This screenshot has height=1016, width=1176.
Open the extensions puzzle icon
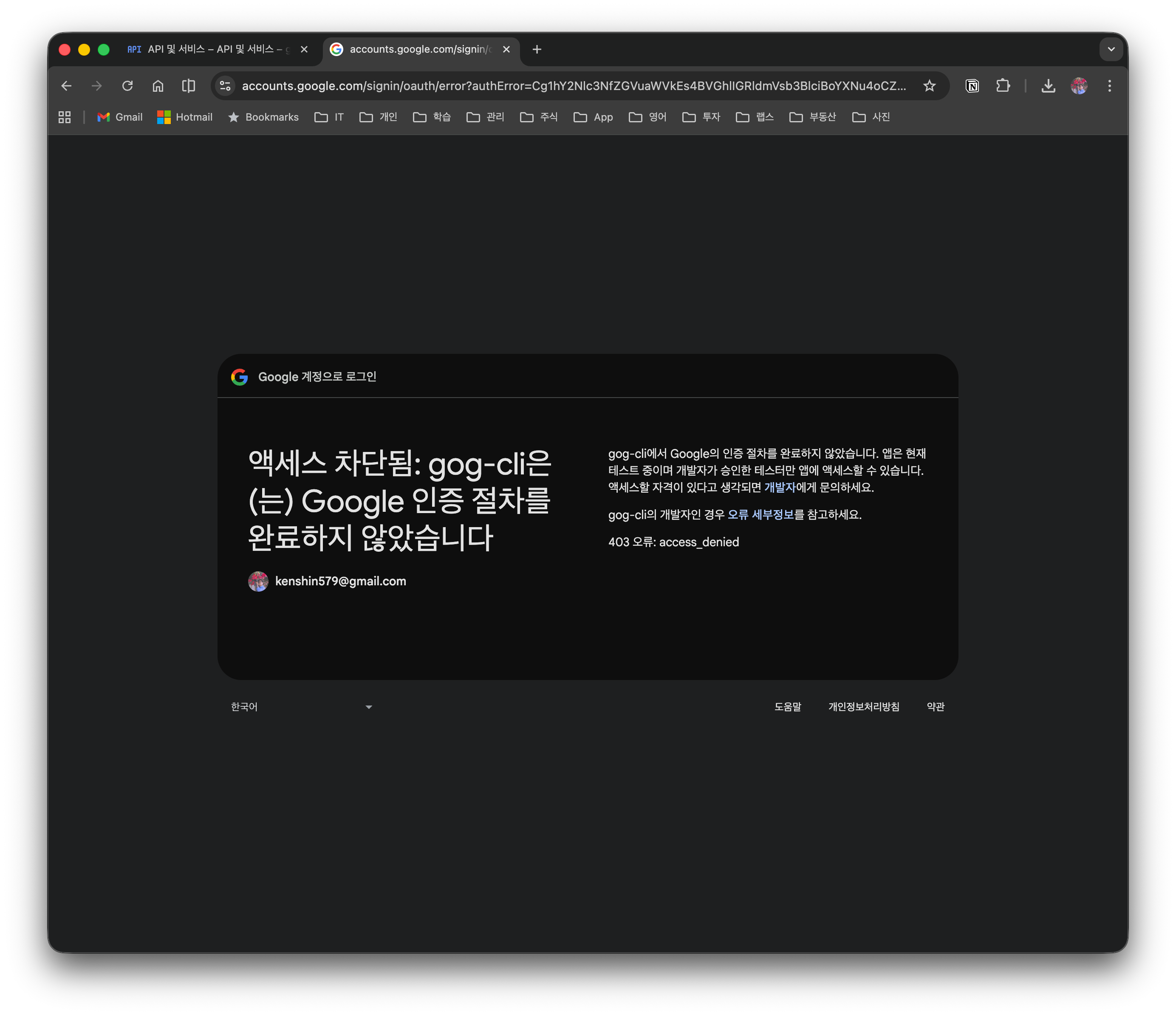coord(1003,86)
